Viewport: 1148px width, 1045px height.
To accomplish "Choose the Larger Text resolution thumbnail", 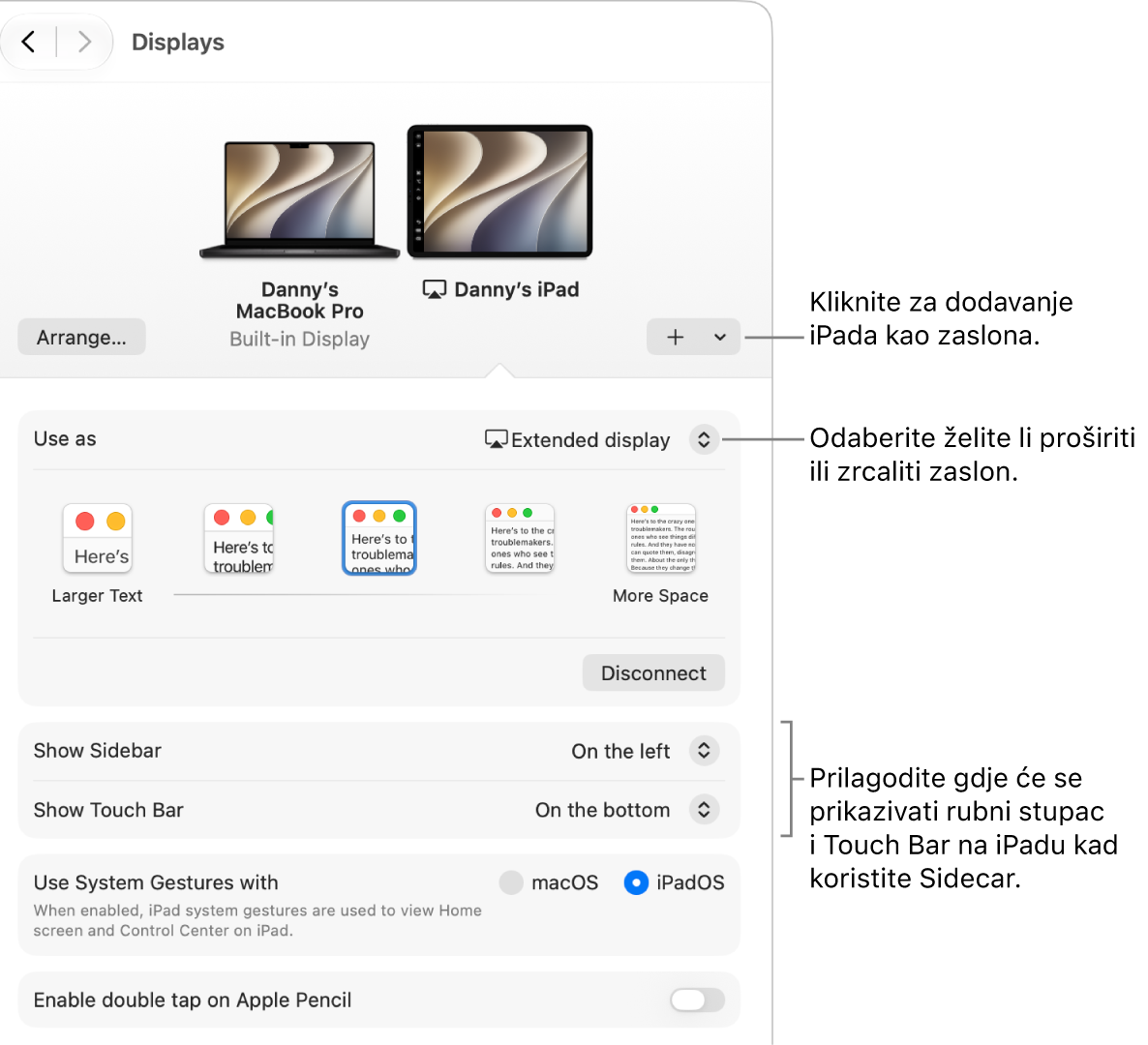I will coord(98,538).
